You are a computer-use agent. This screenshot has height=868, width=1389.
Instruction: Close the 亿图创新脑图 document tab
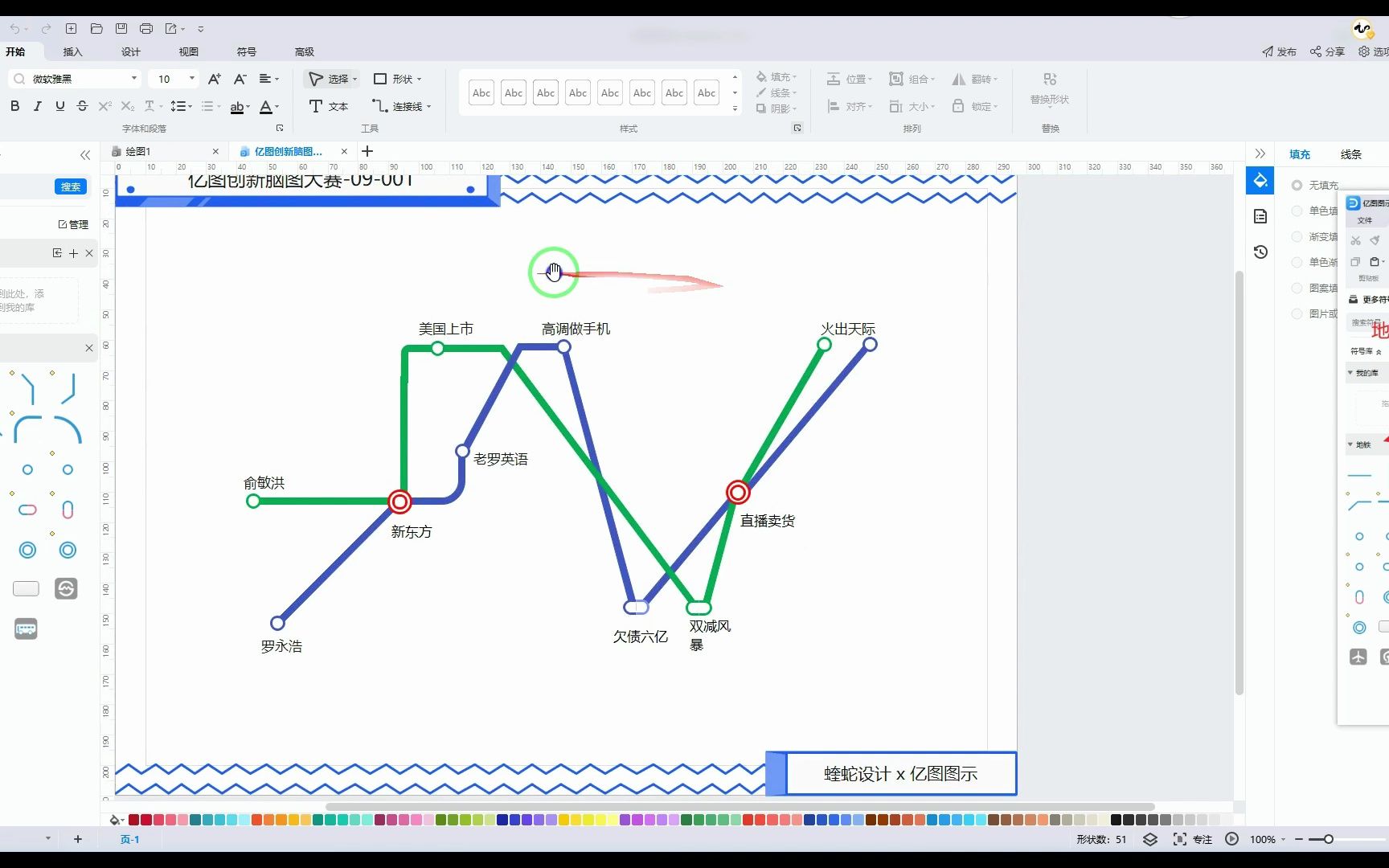(x=344, y=151)
